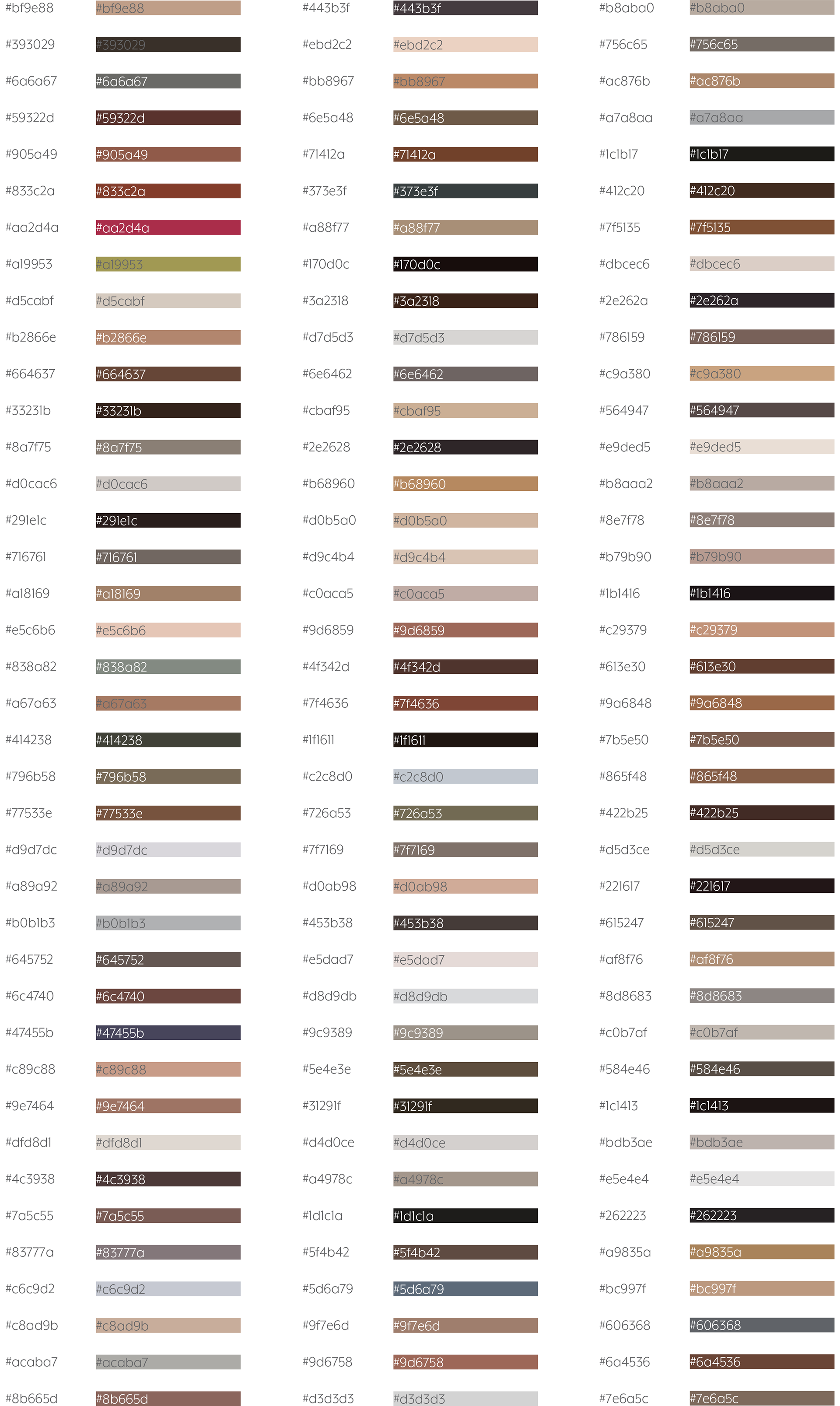The image size is (840, 1406).
Task: Select the #a19953 olive color swatch
Action: point(168,264)
